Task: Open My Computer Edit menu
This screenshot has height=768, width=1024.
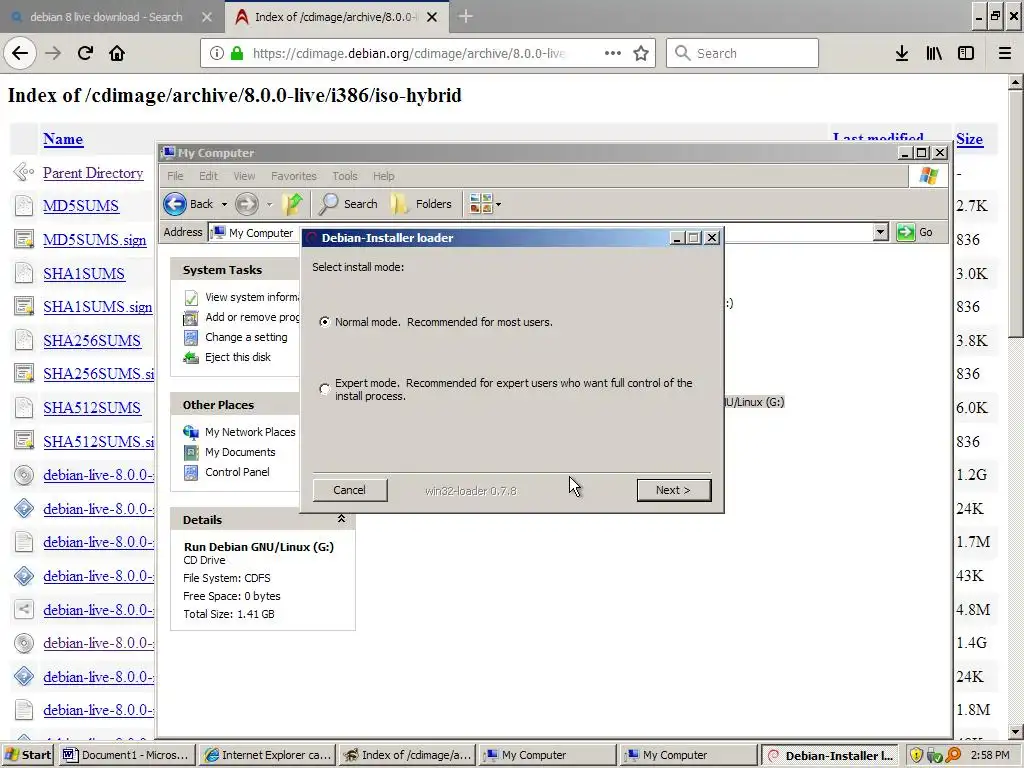Action: point(208,176)
